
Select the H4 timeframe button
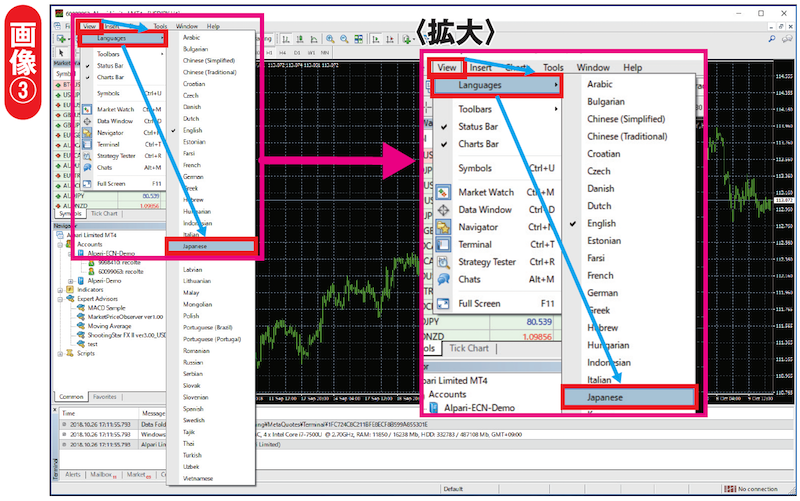[x=282, y=53]
